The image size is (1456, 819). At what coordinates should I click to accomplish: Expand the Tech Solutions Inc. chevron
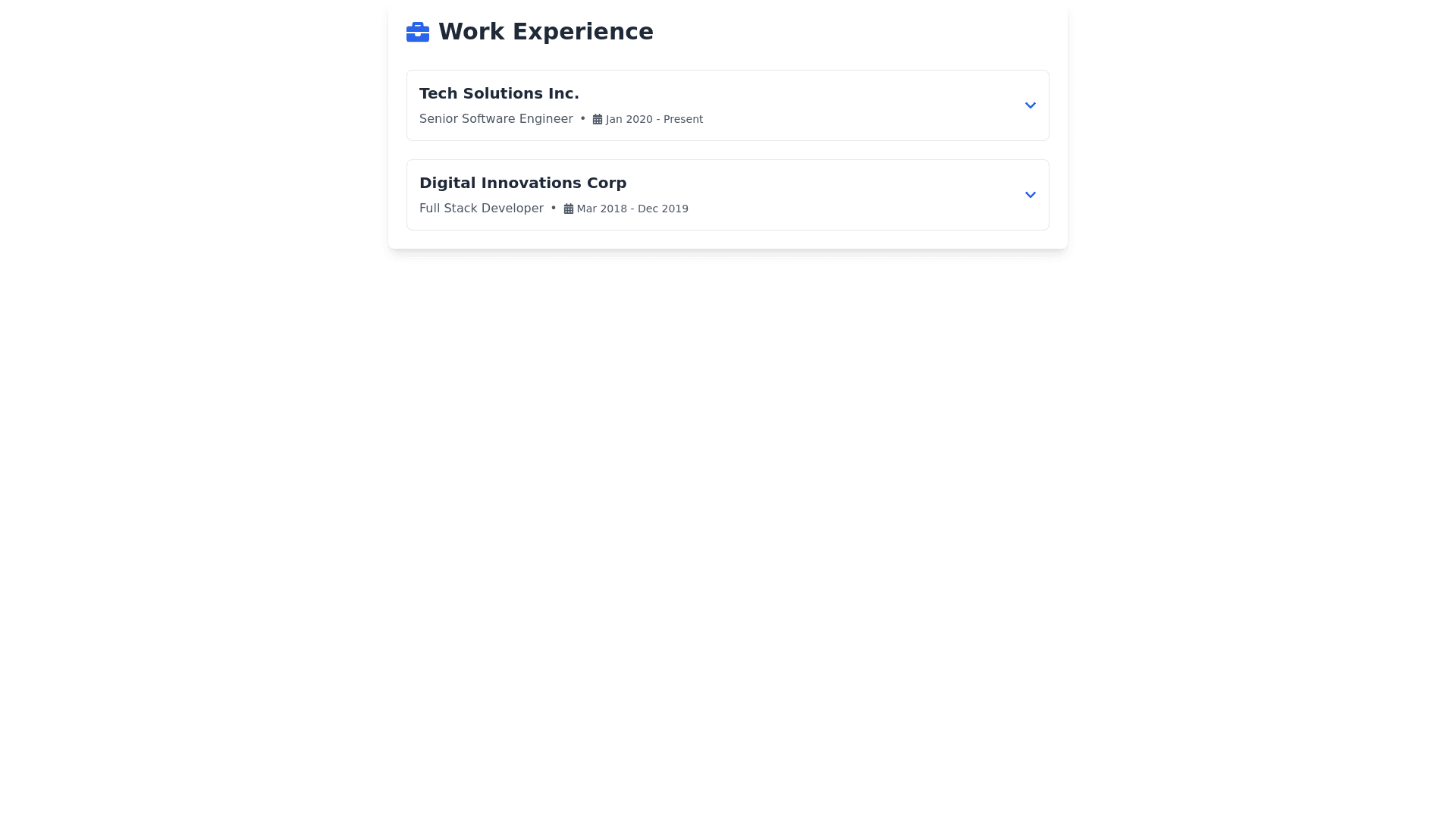(x=1030, y=105)
